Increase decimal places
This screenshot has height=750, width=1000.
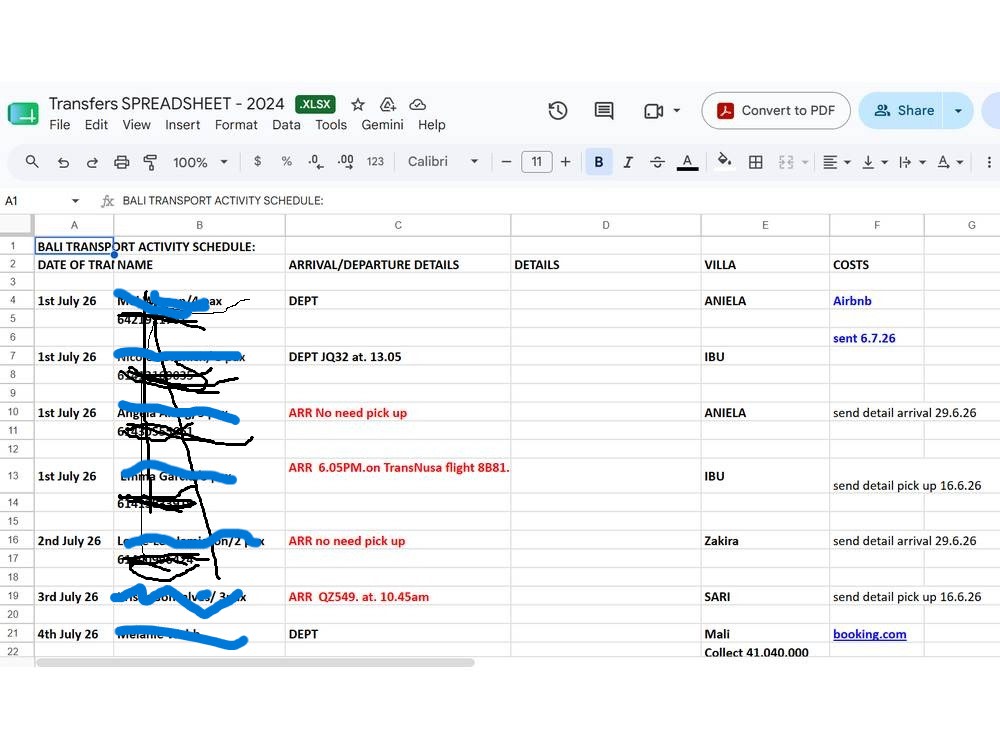[345, 162]
